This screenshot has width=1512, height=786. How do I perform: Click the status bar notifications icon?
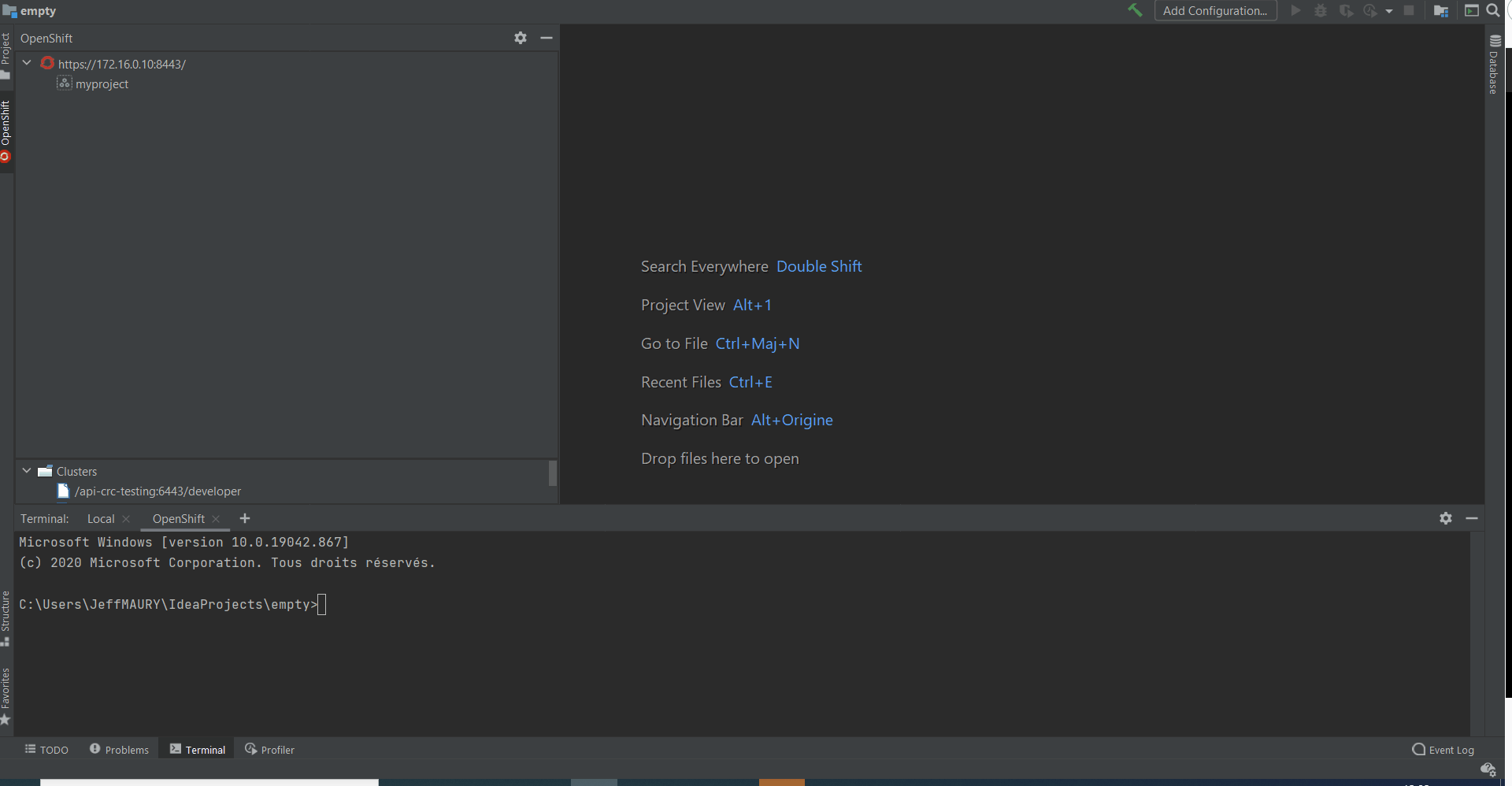click(1488, 769)
